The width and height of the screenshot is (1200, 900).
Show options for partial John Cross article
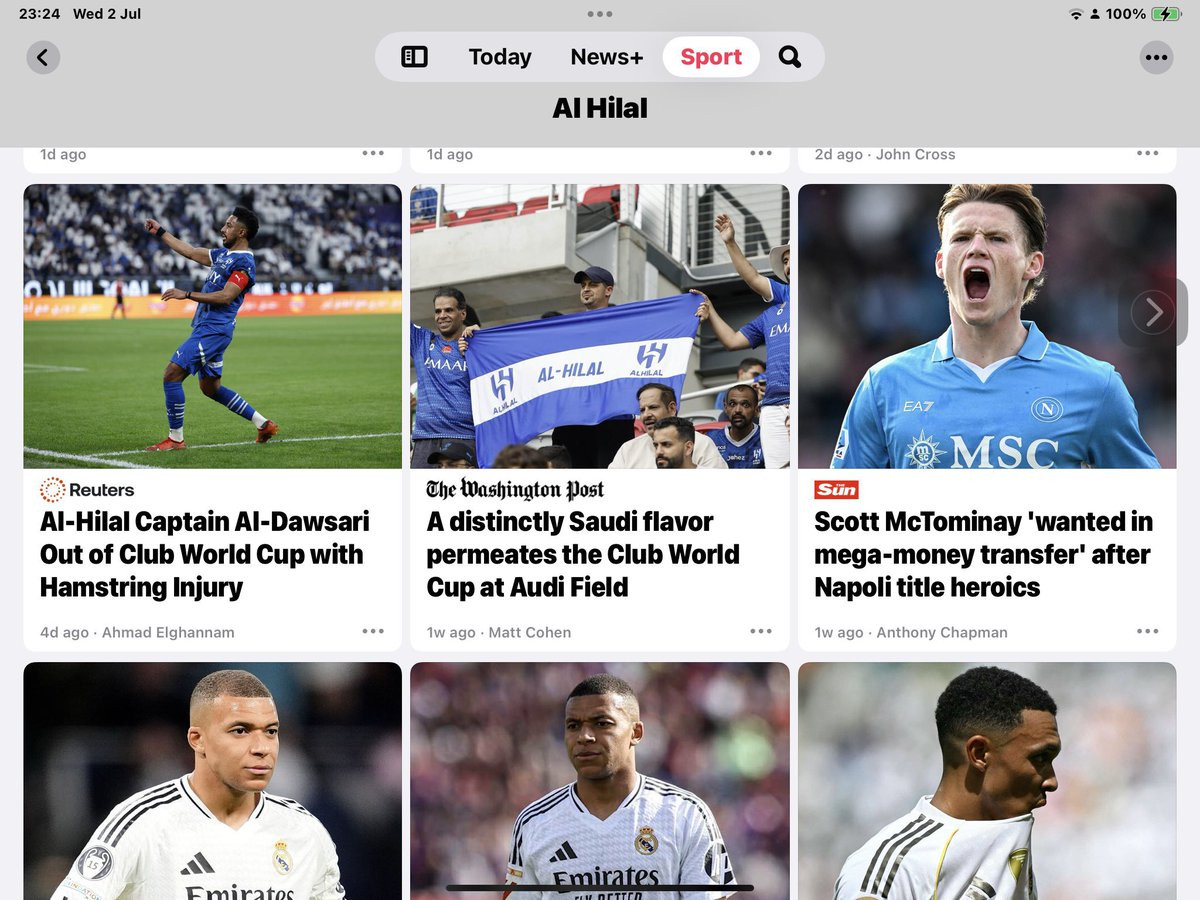point(1148,153)
